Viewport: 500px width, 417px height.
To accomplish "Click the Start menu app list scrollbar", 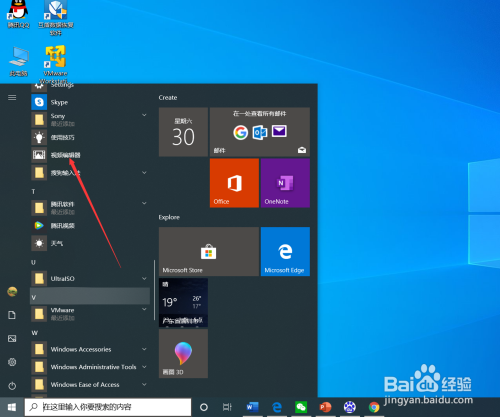I will pos(154,290).
